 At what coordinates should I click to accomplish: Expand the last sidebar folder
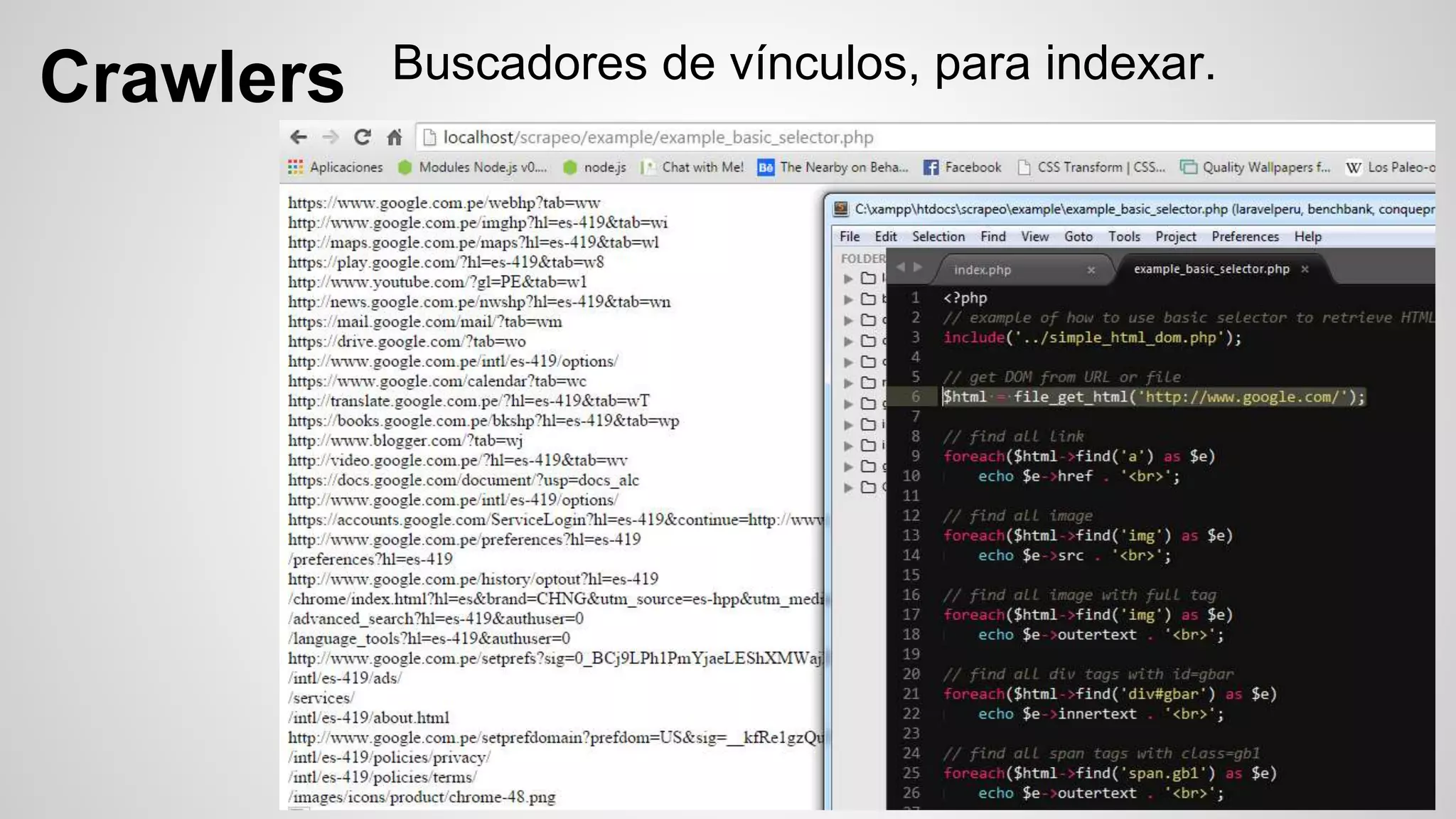click(x=848, y=488)
